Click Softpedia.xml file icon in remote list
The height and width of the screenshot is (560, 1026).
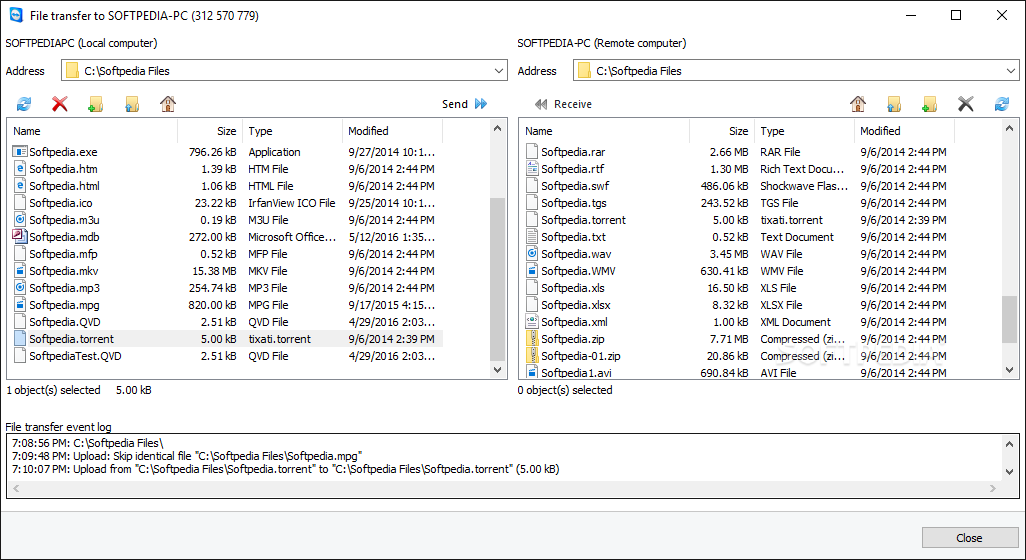tap(532, 322)
